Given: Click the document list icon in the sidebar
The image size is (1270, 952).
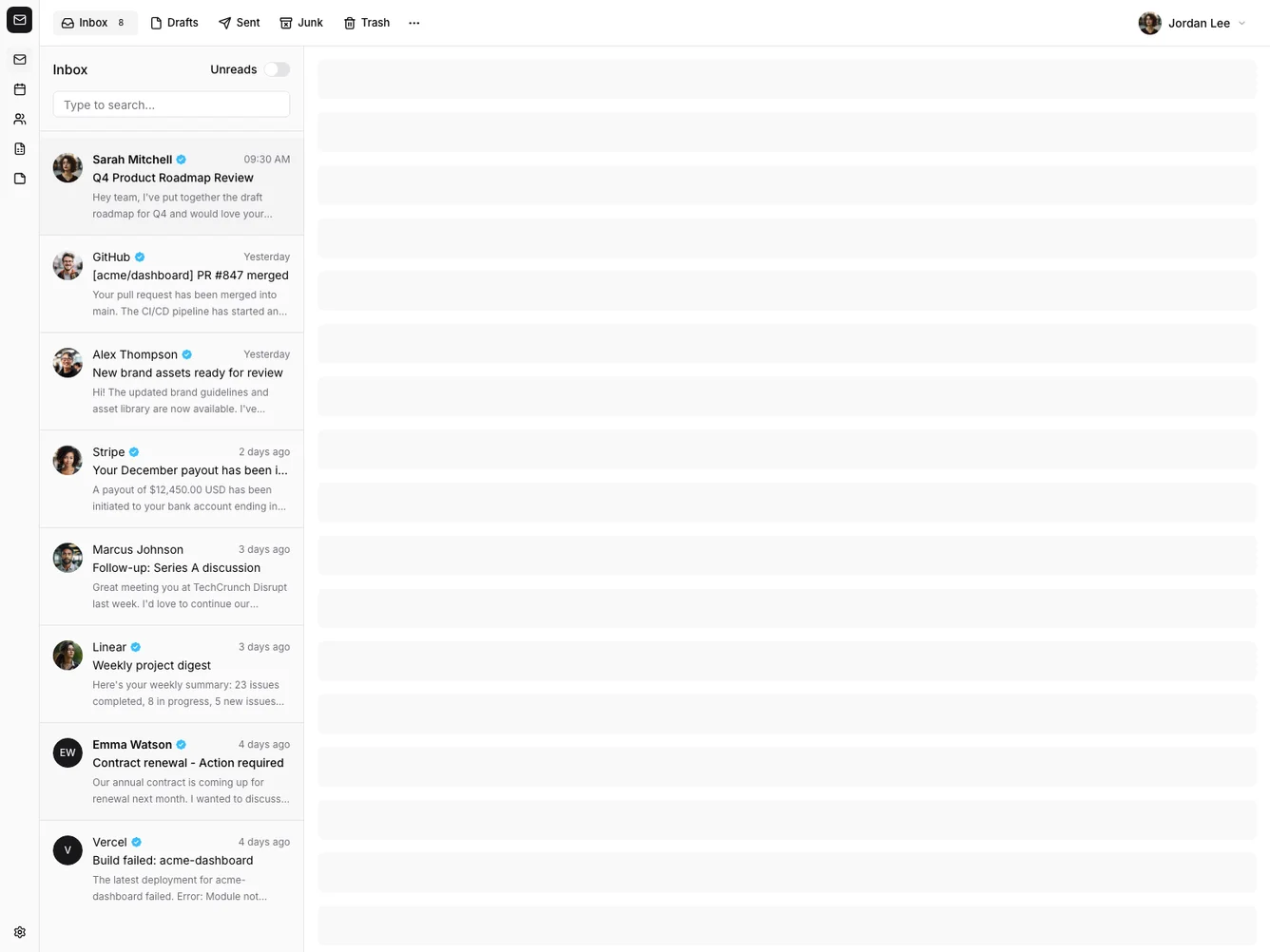Looking at the screenshot, I should click(19, 149).
